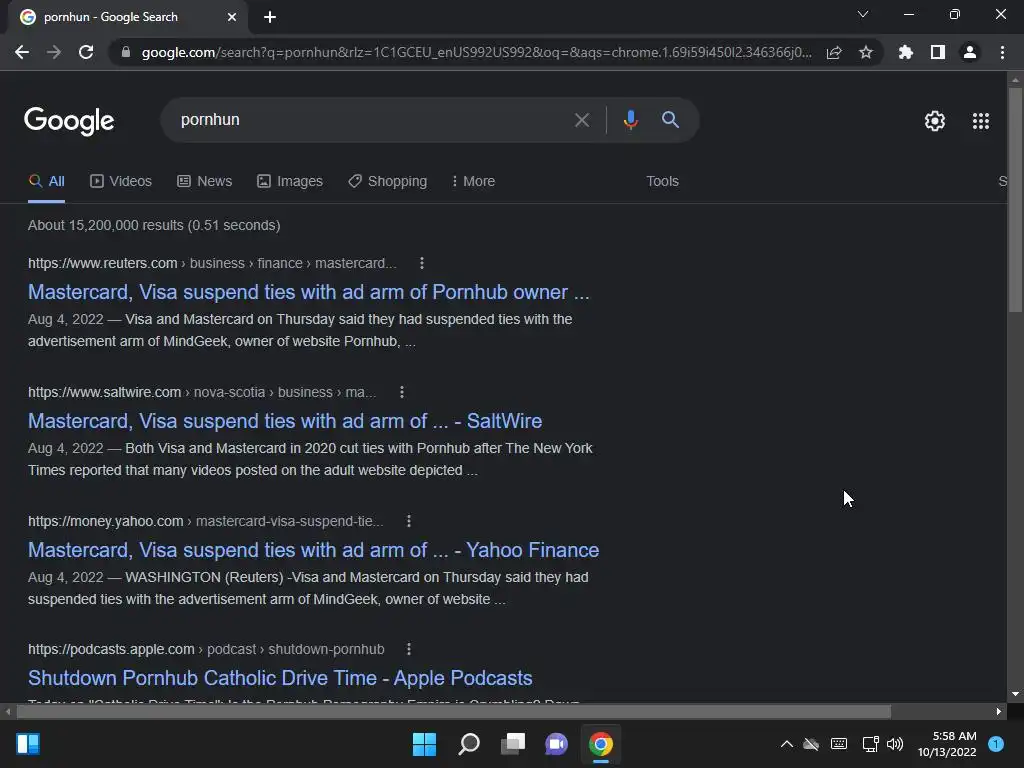Go to the Google logo homepage
The image size is (1024, 768).
point(69,121)
